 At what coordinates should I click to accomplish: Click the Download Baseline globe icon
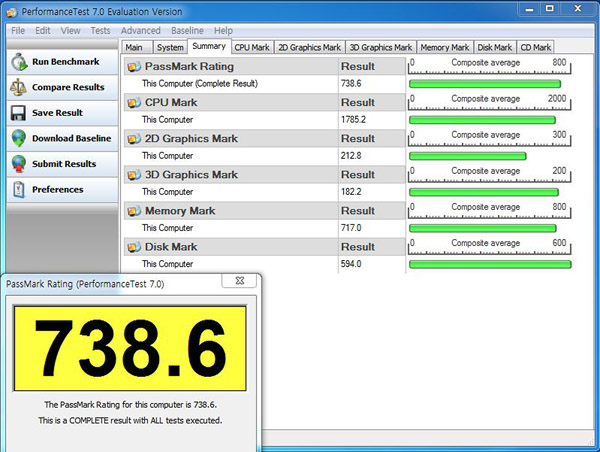click(x=19, y=138)
